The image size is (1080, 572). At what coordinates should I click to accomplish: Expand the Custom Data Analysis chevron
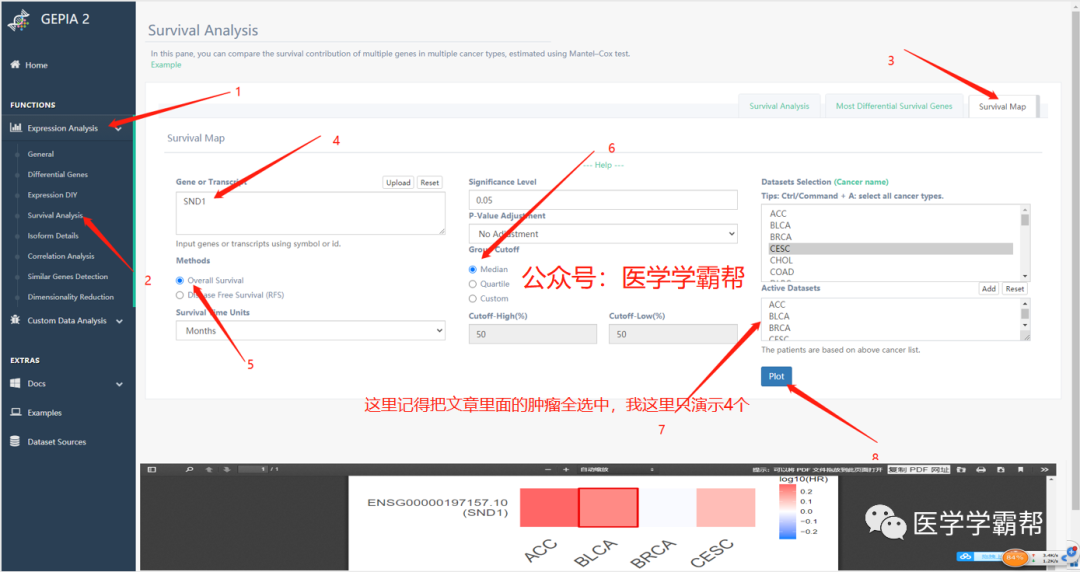coord(119,321)
